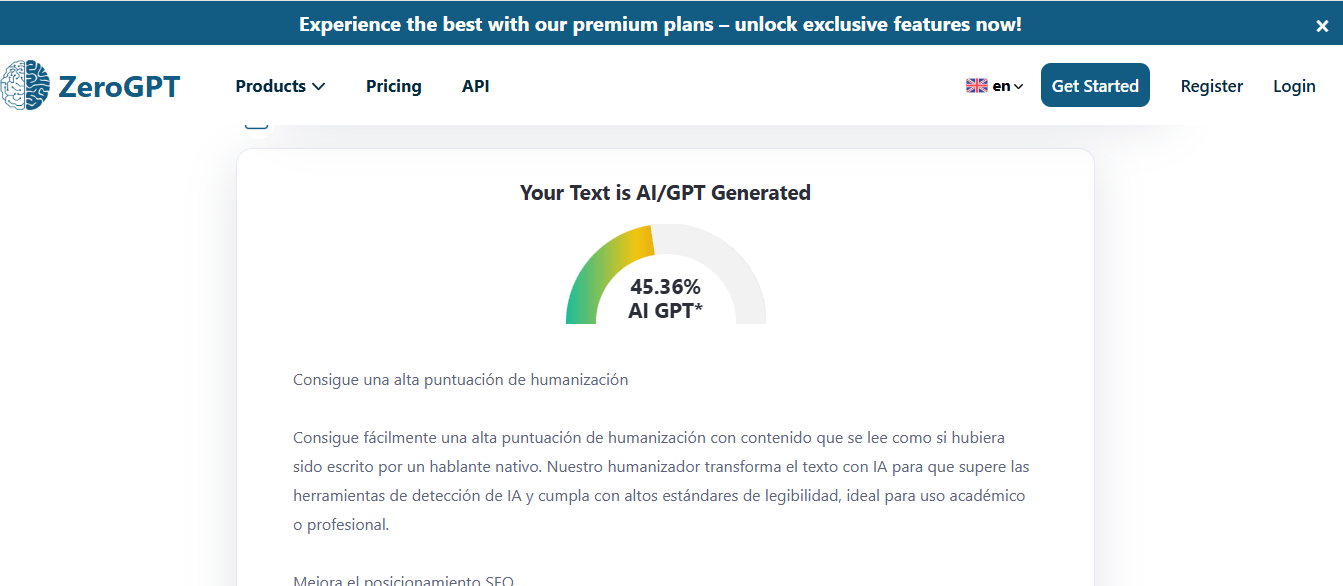Viewport: 1343px width, 586px height.
Task: Open the Pricing page
Action: [393, 86]
